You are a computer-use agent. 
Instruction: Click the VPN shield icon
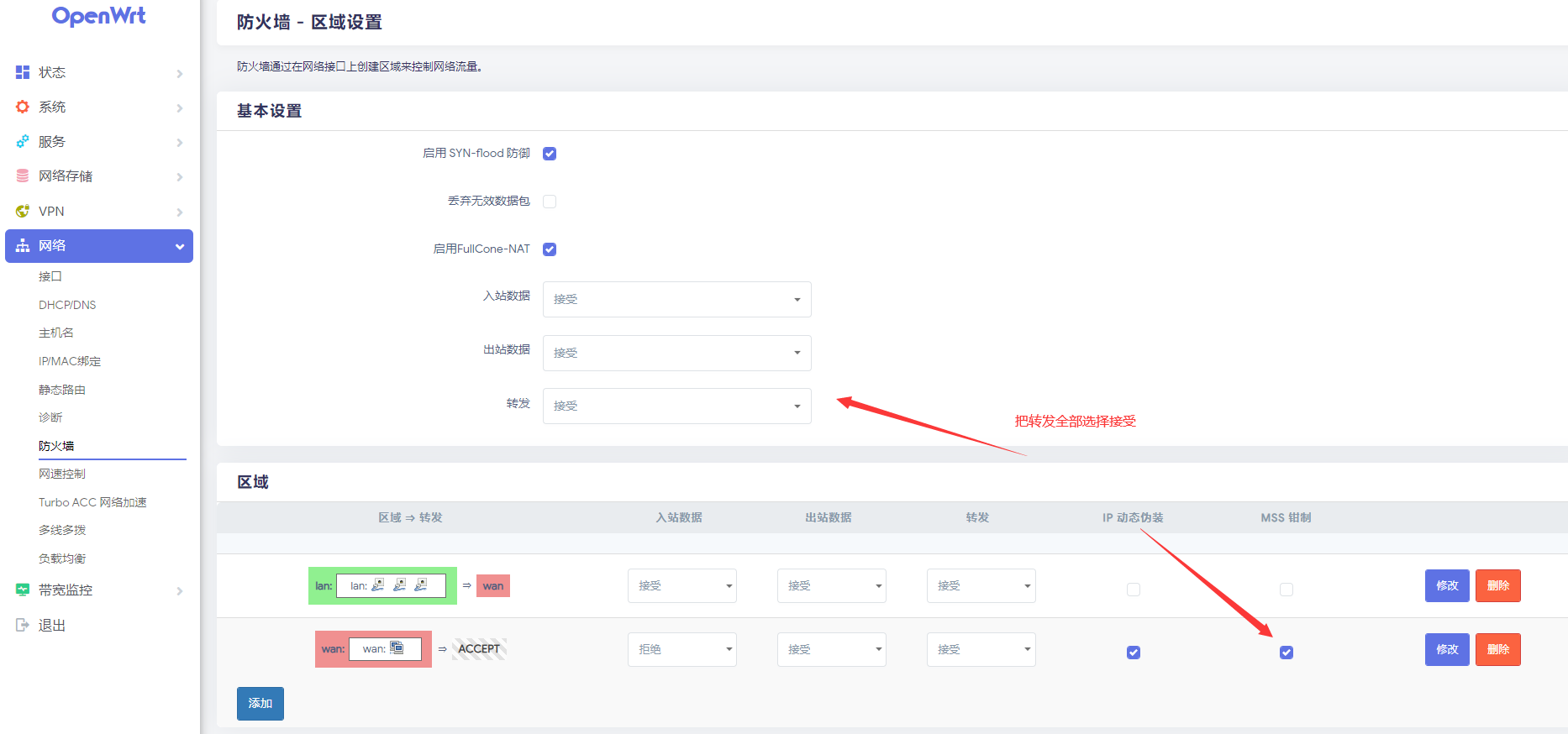pos(23,211)
